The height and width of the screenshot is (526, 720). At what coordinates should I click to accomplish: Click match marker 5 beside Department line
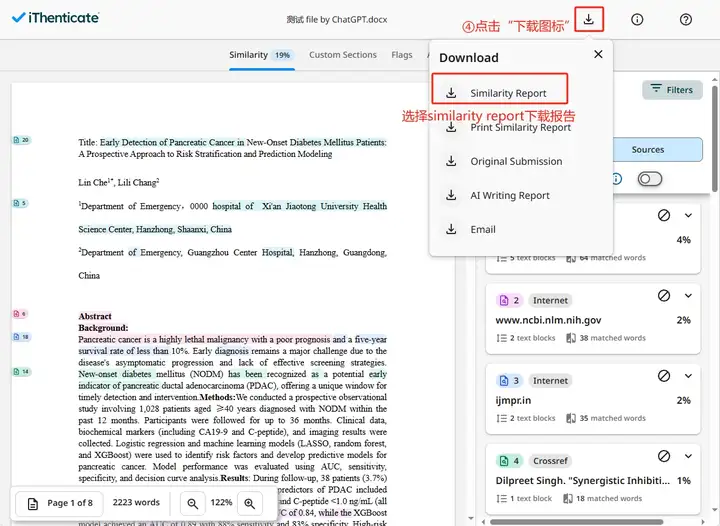(20, 203)
